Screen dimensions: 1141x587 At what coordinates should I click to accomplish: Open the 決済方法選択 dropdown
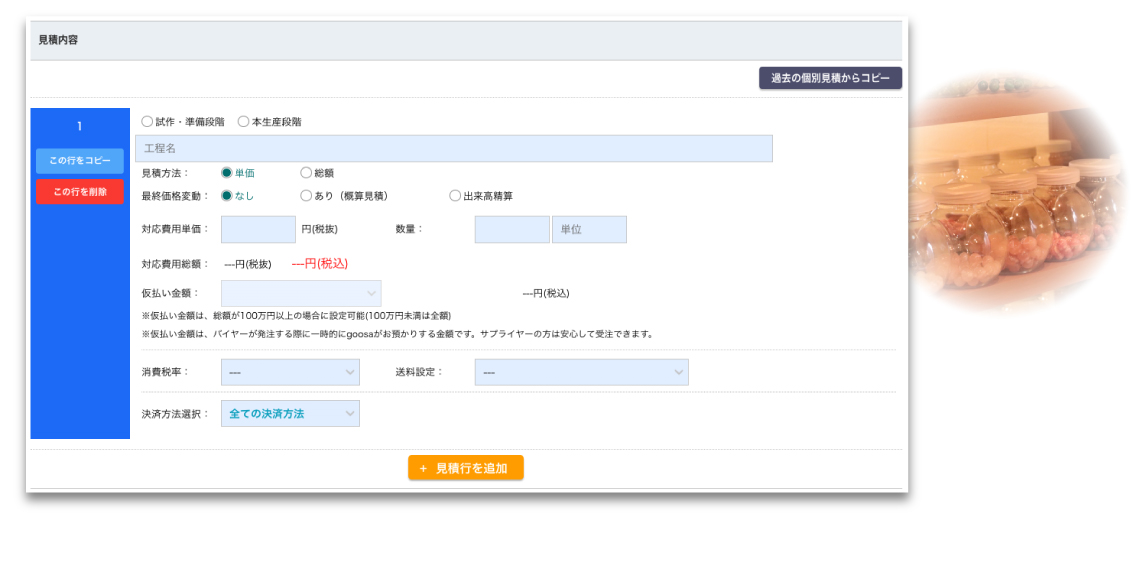290,413
